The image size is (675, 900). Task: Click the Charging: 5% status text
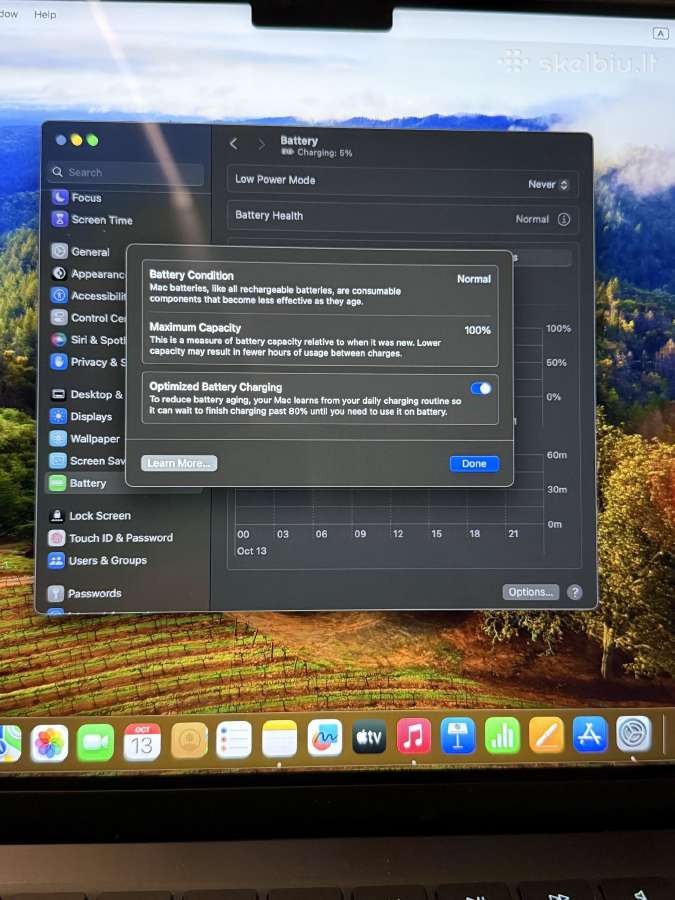tap(324, 153)
